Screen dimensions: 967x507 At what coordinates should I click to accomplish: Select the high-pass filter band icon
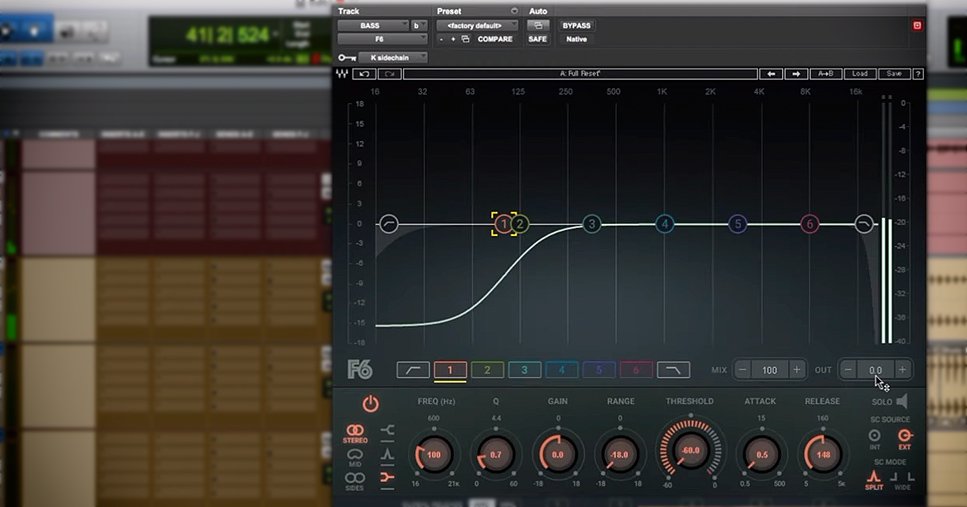click(x=412, y=370)
